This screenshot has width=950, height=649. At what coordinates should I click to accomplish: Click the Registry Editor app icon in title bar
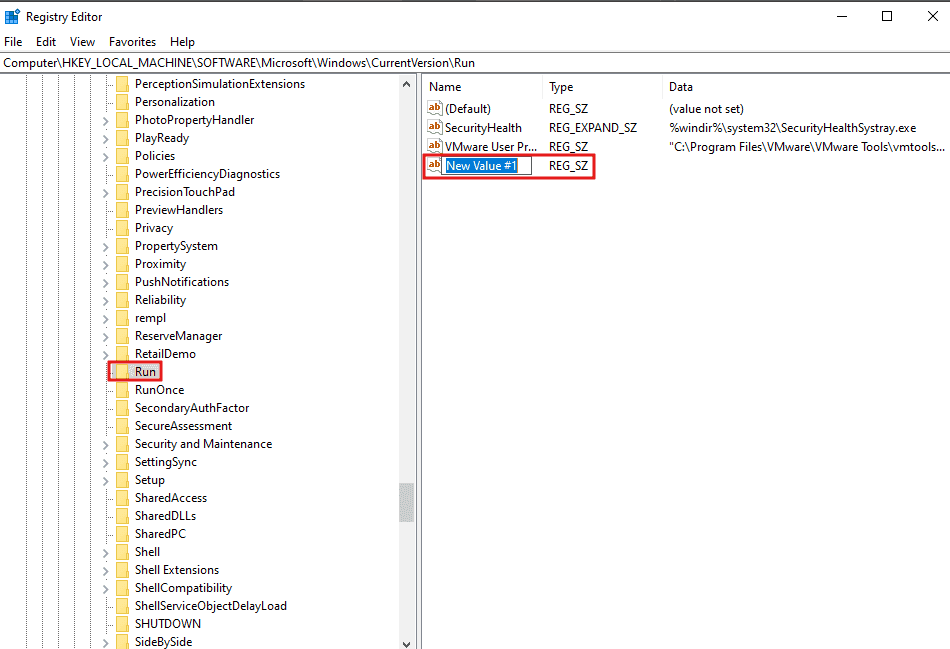(12, 17)
